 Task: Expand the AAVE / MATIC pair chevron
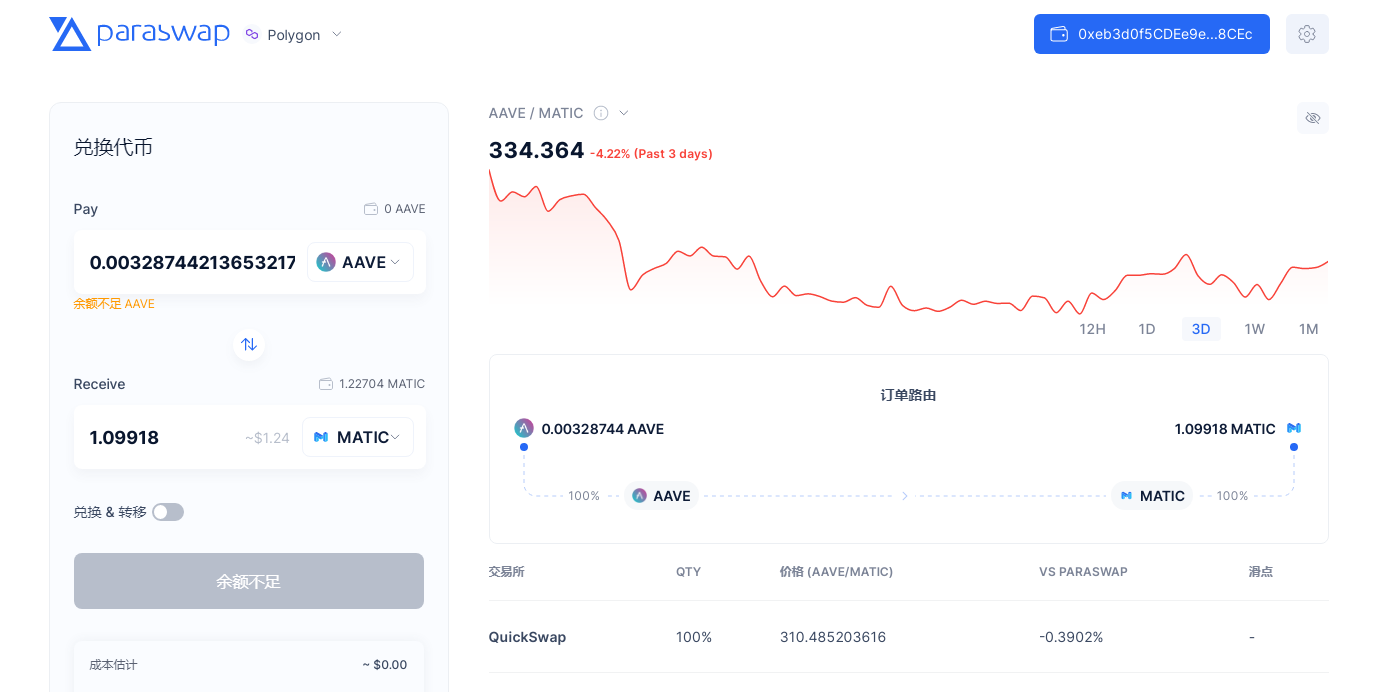(624, 113)
